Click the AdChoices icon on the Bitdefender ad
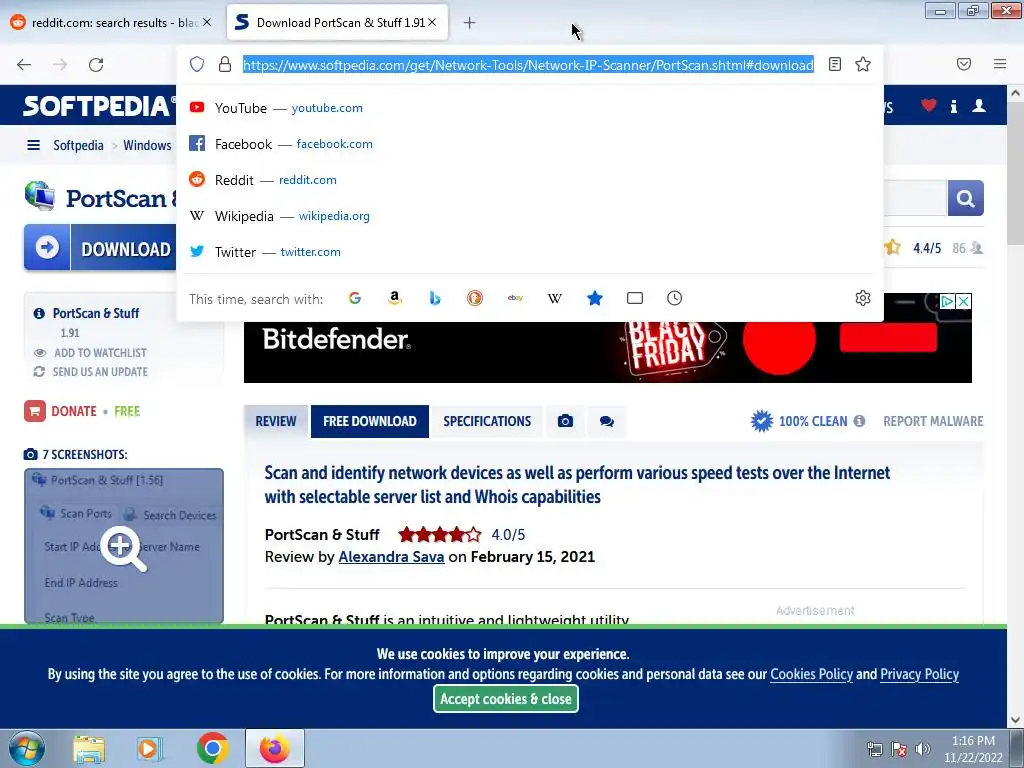This screenshot has width=1024, height=768. (x=947, y=301)
